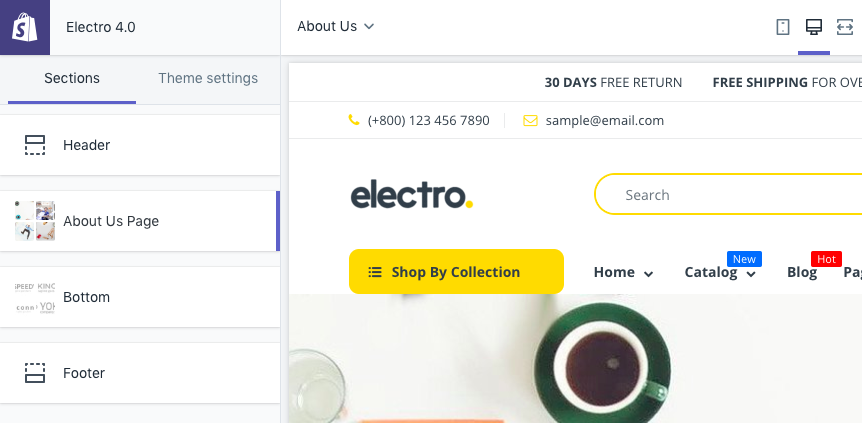
Task: Click the yellow envelope email icon
Action: (x=530, y=120)
